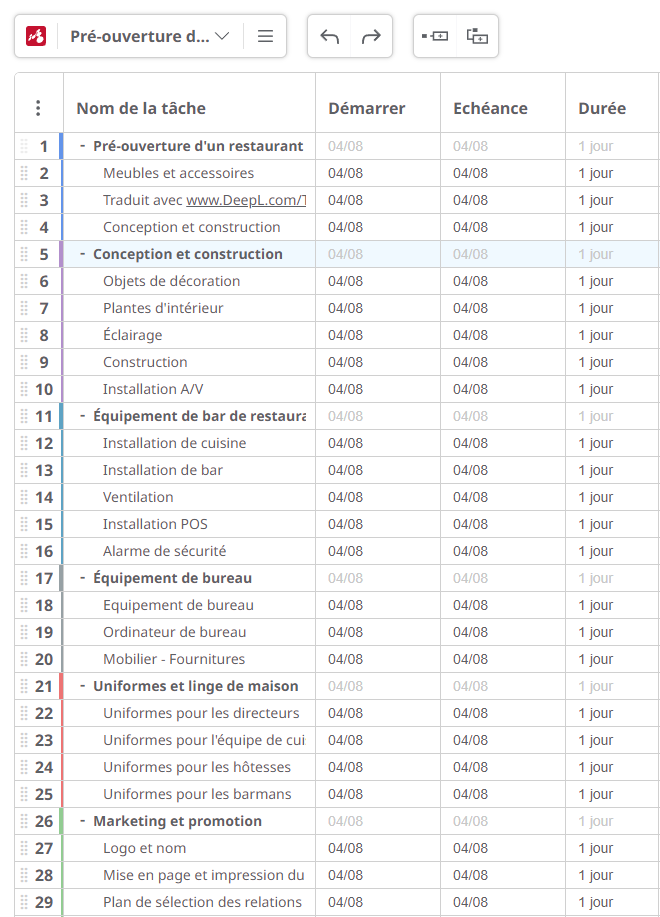Viewport: 660px width, 917px height.
Task: Collapse Équipement de bar de restaurant group
Action: [82, 416]
